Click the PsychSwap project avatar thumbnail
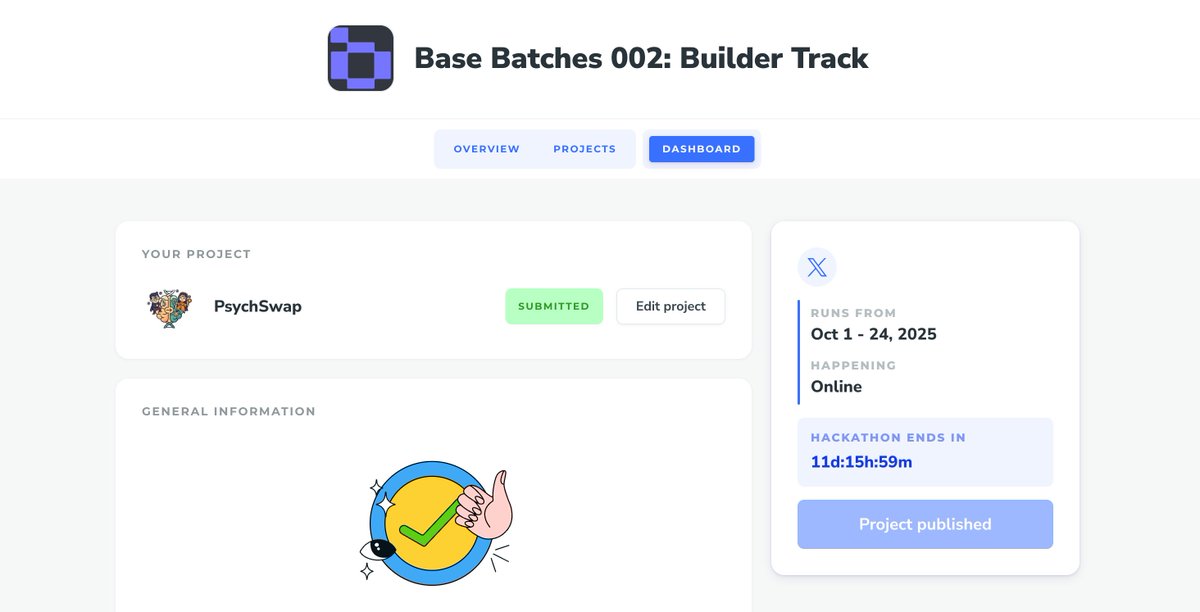 [x=169, y=307]
